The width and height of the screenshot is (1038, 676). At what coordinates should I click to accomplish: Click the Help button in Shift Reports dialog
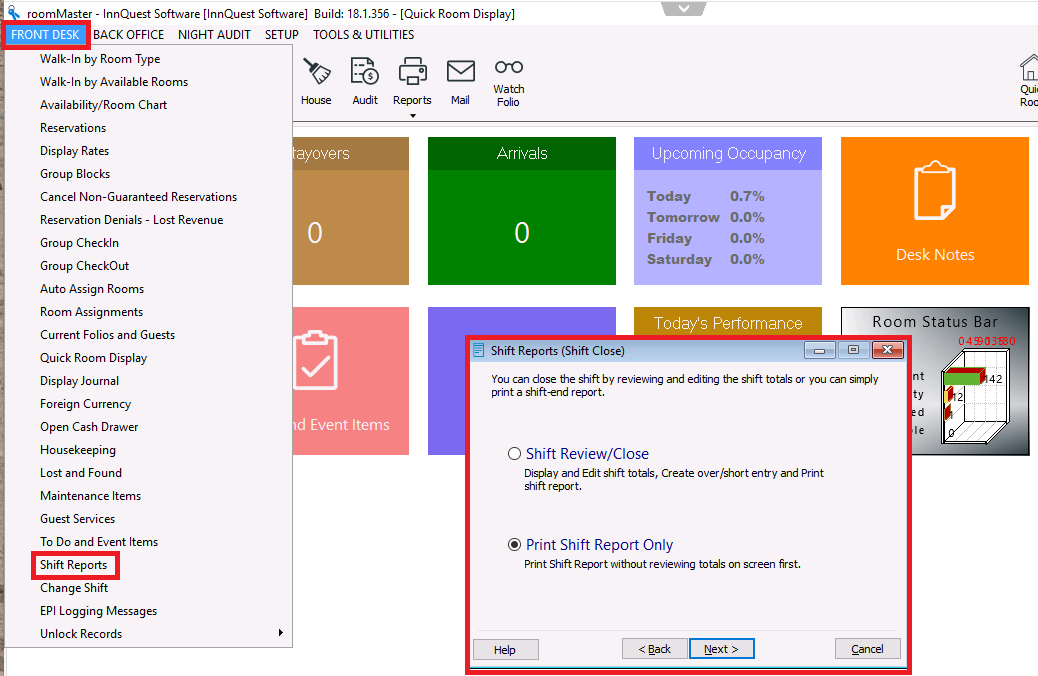pos(505,650)
